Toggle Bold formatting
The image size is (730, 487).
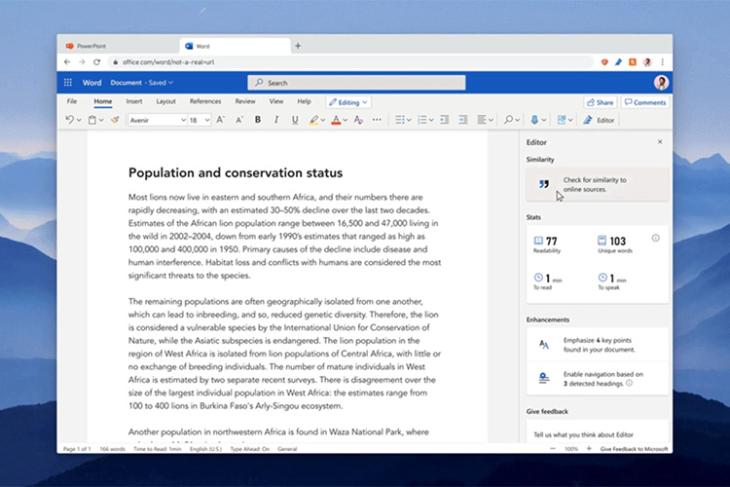[x=257, y=120]
